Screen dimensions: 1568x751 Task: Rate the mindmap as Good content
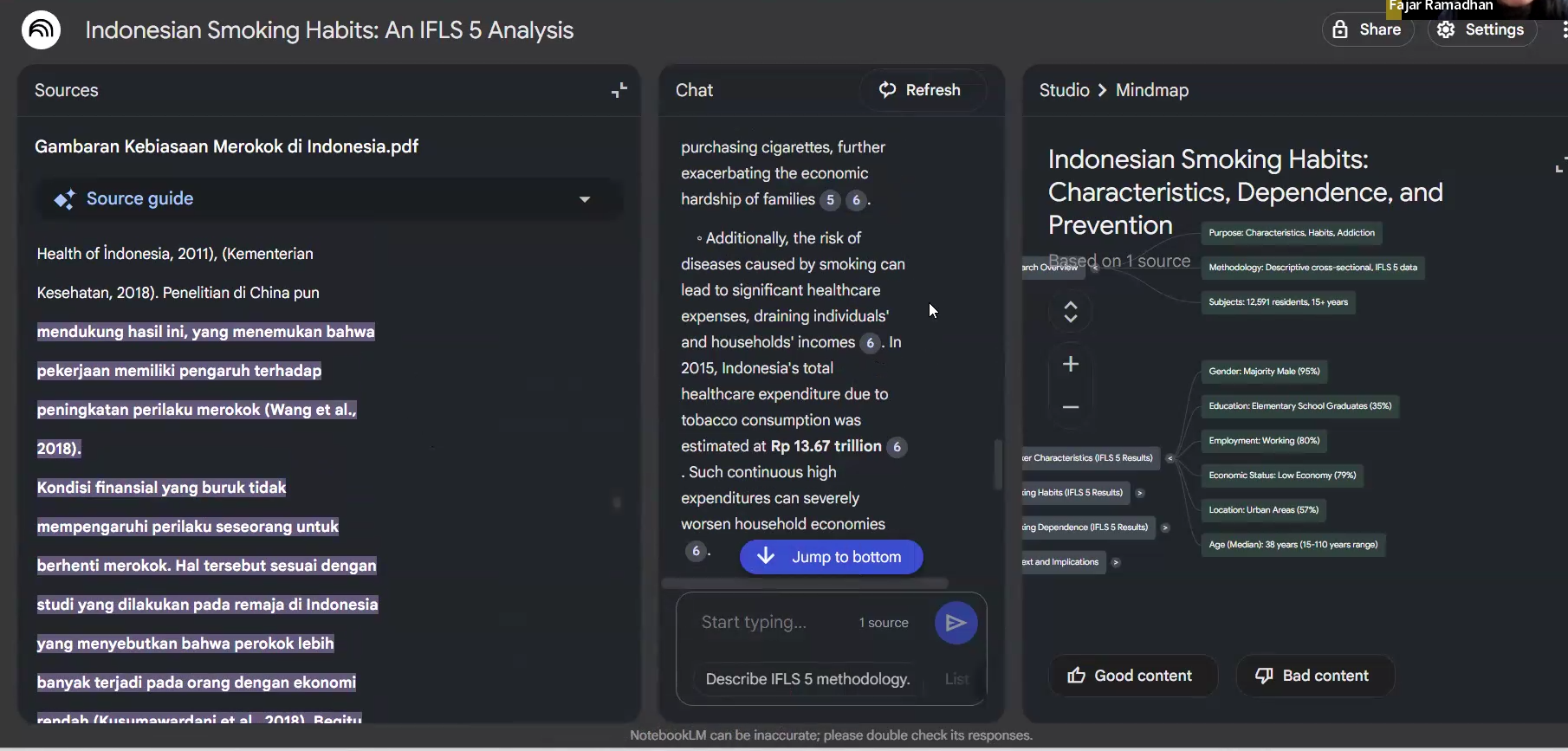[1132, 676]
